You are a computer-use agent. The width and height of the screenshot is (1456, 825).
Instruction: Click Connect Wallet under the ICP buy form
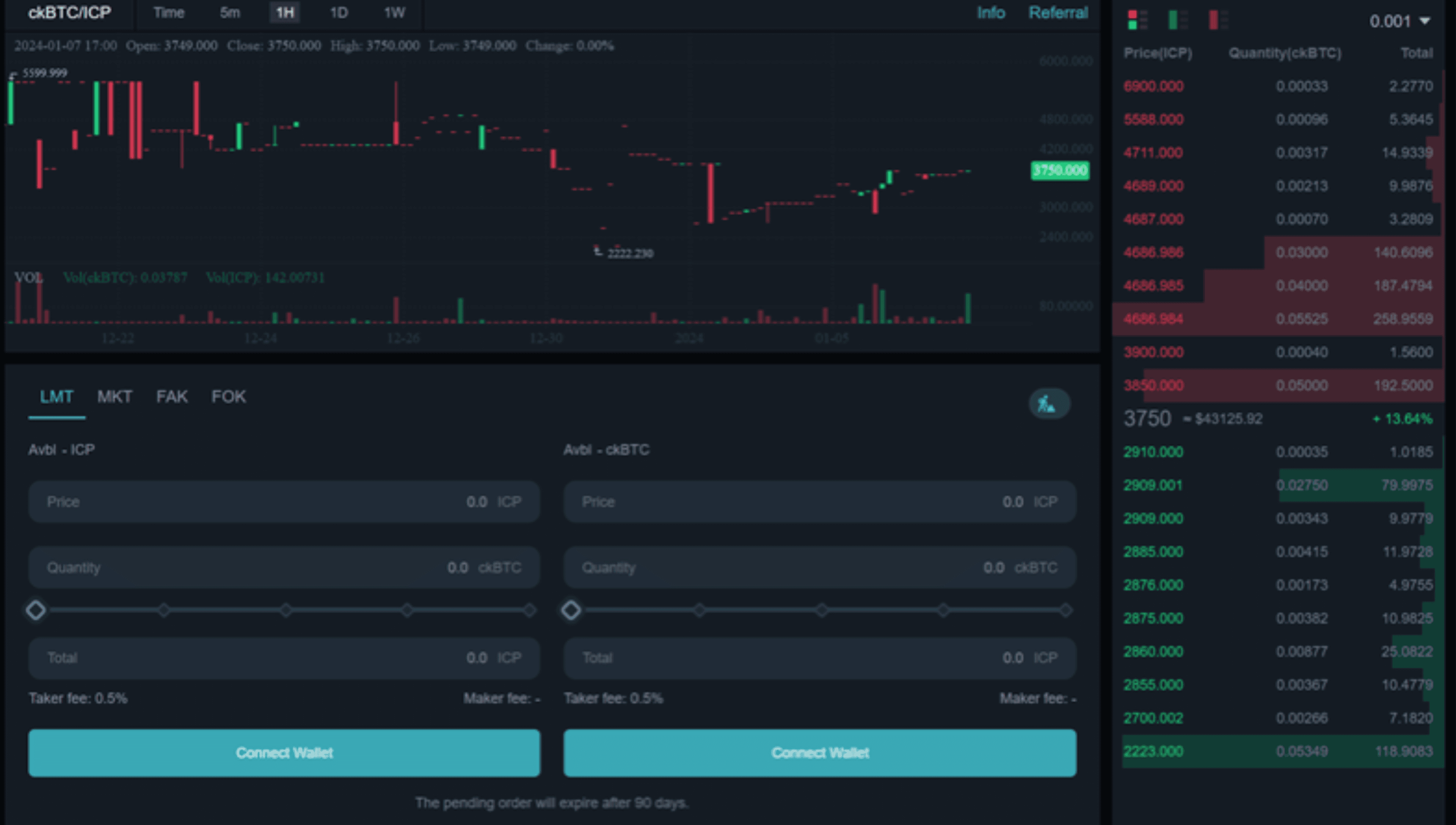click(x=284, y=753)
